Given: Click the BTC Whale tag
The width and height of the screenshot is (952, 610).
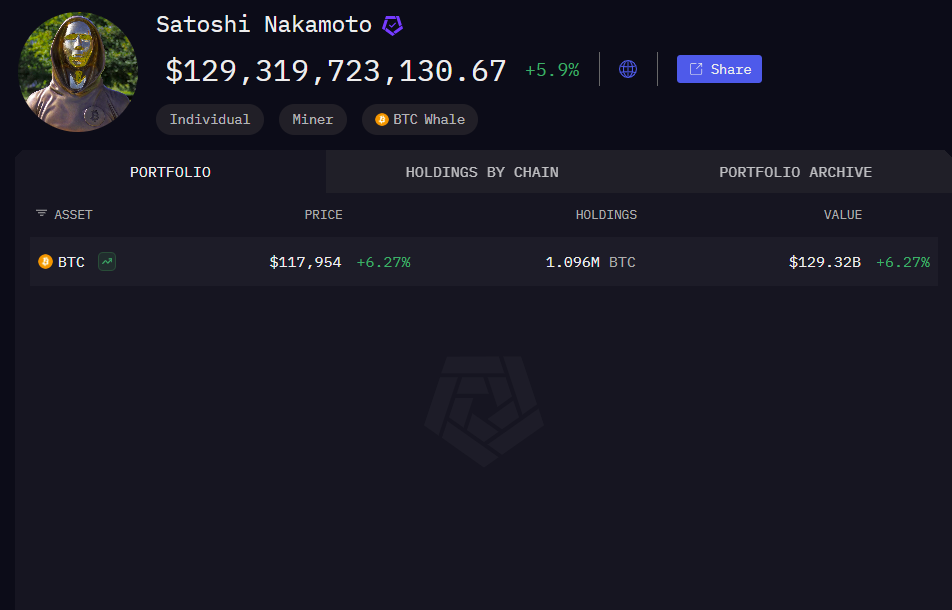Looking at the screenshot, I should click(420, 120).
